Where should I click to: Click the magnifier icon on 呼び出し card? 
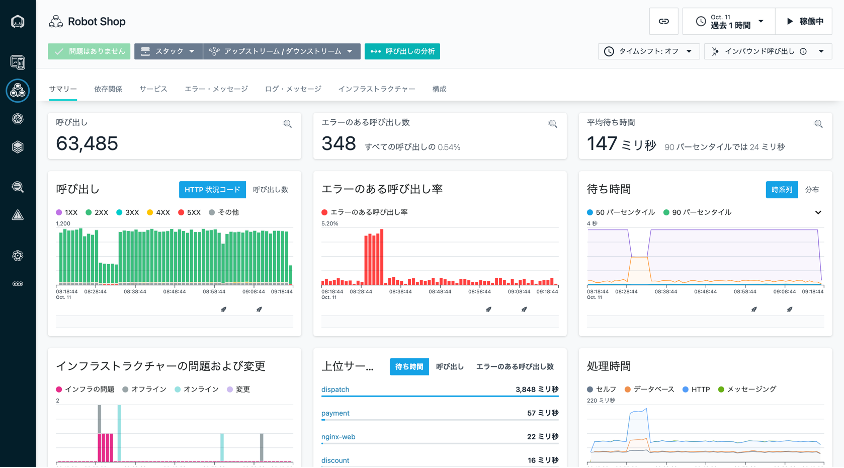[287, 124]
